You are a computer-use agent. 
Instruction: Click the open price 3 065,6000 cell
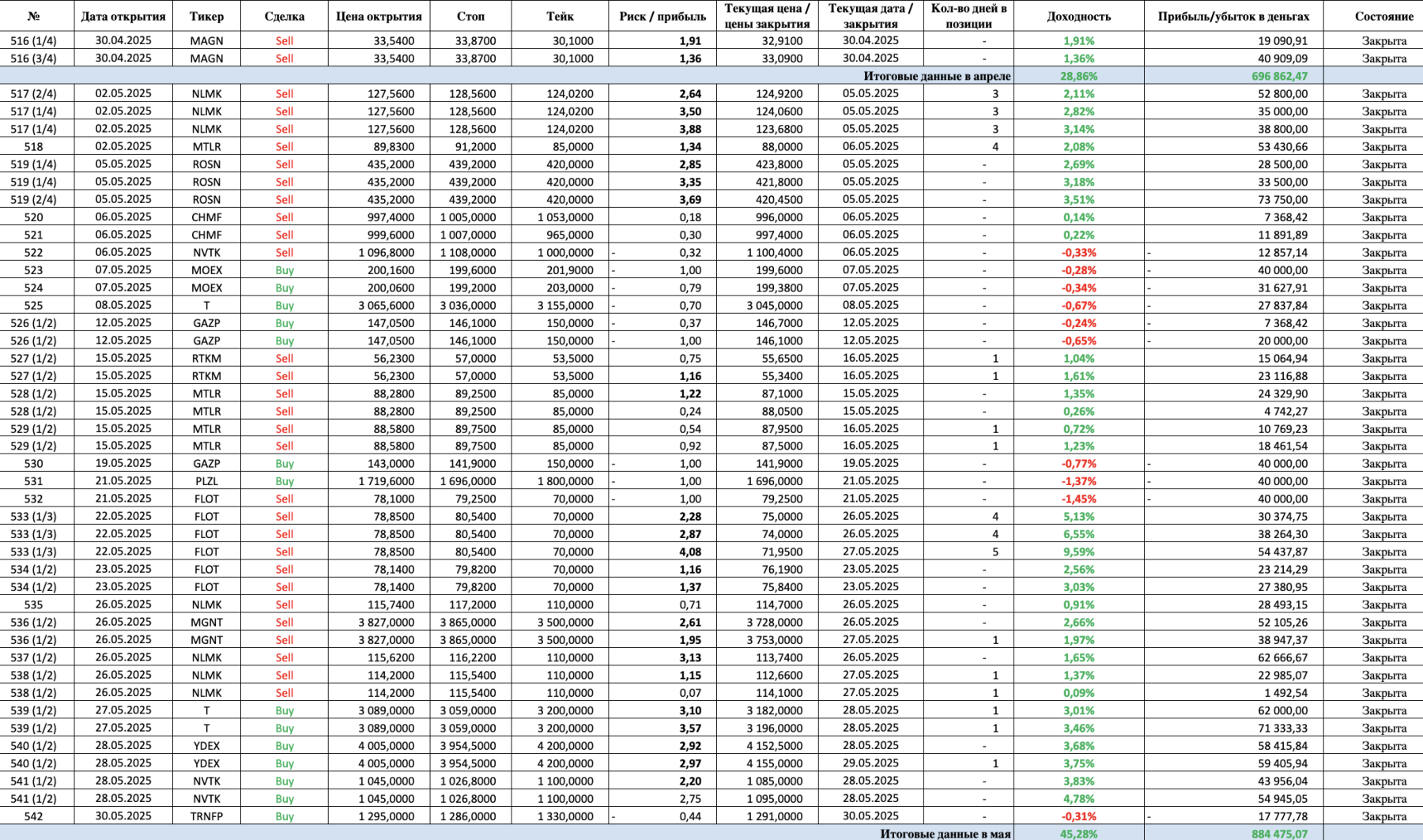point(379,305)
